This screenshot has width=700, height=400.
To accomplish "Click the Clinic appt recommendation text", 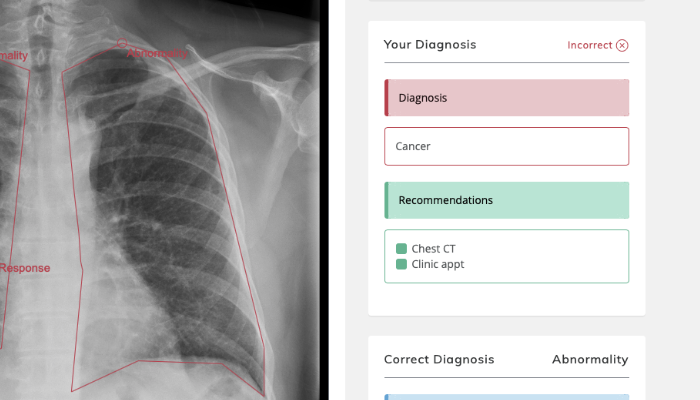I will pos(438,265).
